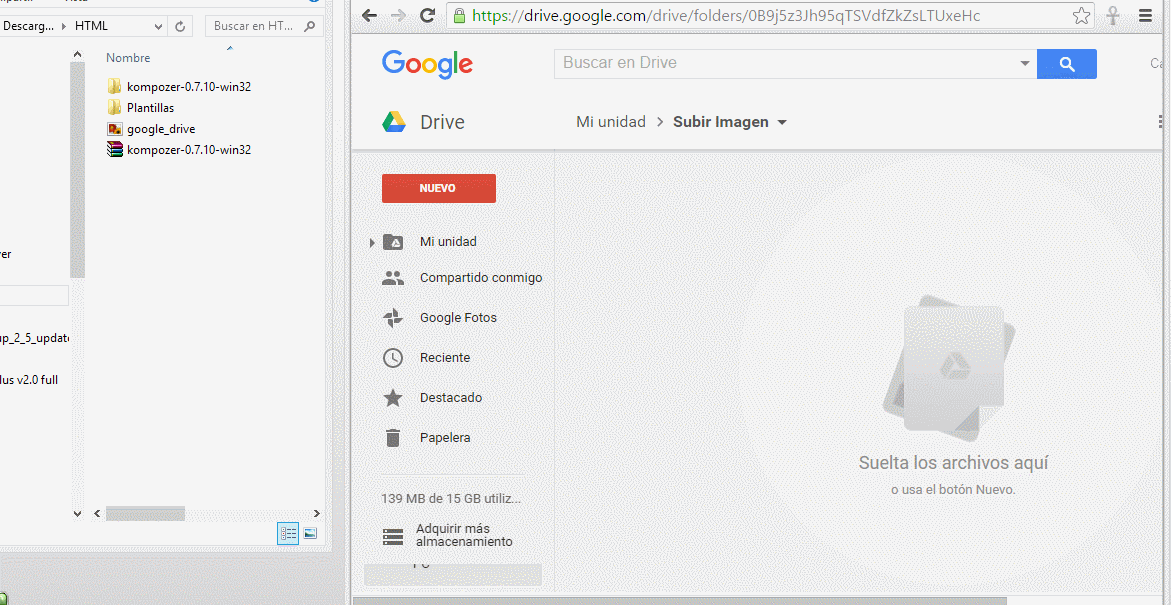Click the Drive triangle logo
The width and height of the screenshot is (1171, 605).
pos(394,122)
